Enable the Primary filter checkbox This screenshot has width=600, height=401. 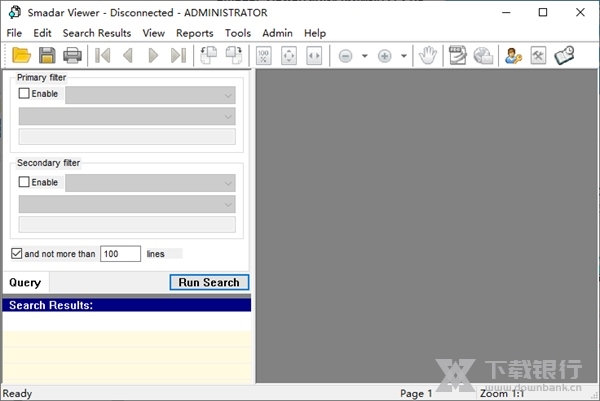tap(25, 95)
